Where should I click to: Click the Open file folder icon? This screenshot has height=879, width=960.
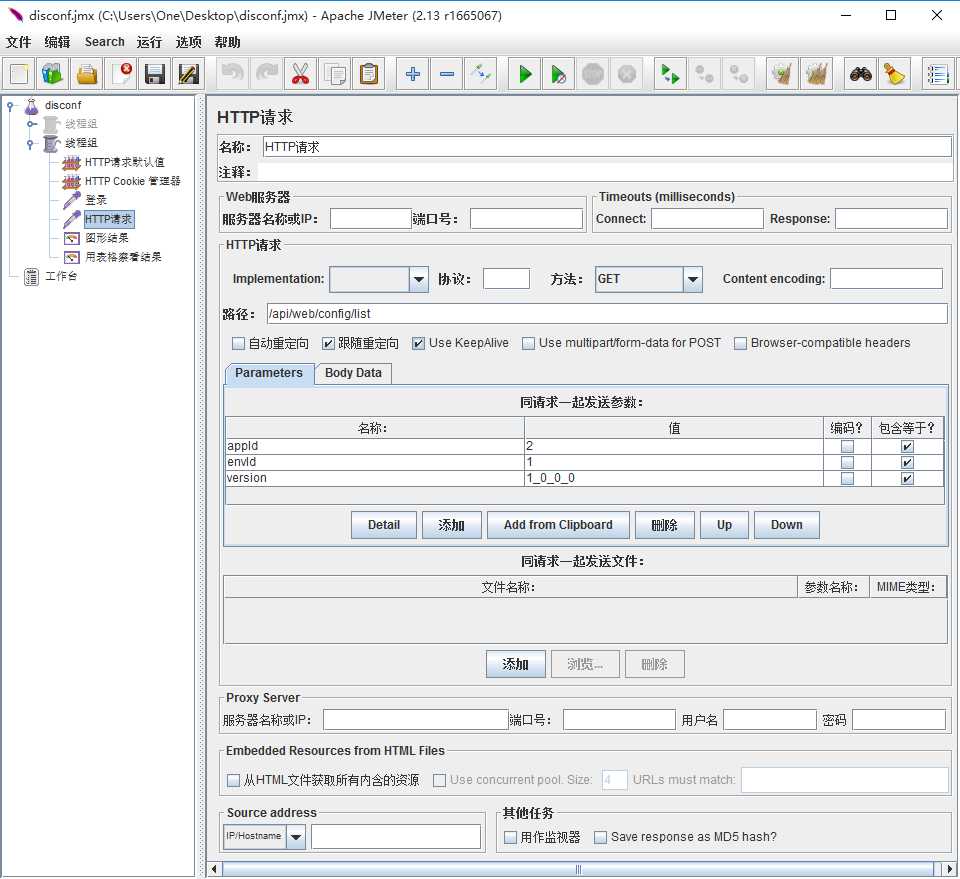pyautogui.click(x=87, y=74)
